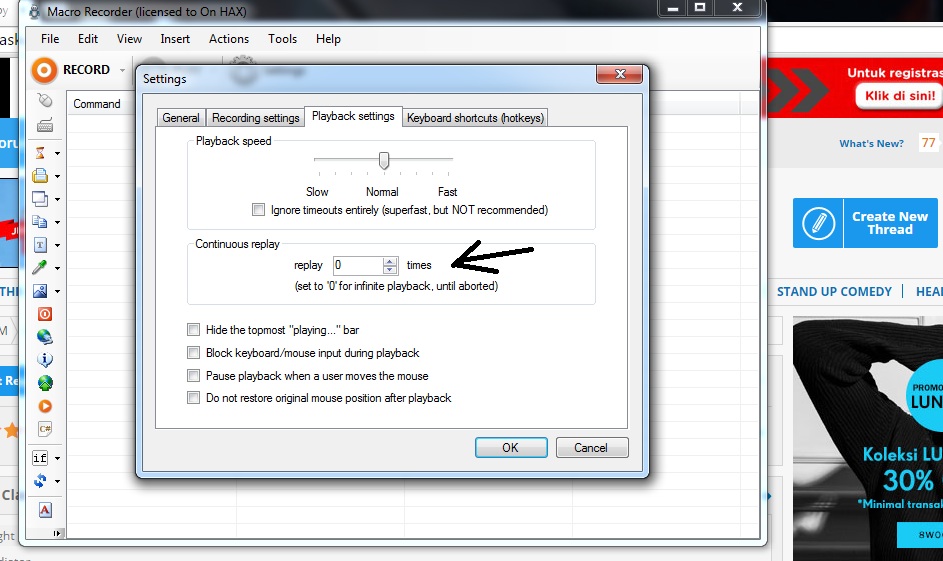Select the mouse command icon in sidebar
The image size is (943, 561).
tap(44, 101)
